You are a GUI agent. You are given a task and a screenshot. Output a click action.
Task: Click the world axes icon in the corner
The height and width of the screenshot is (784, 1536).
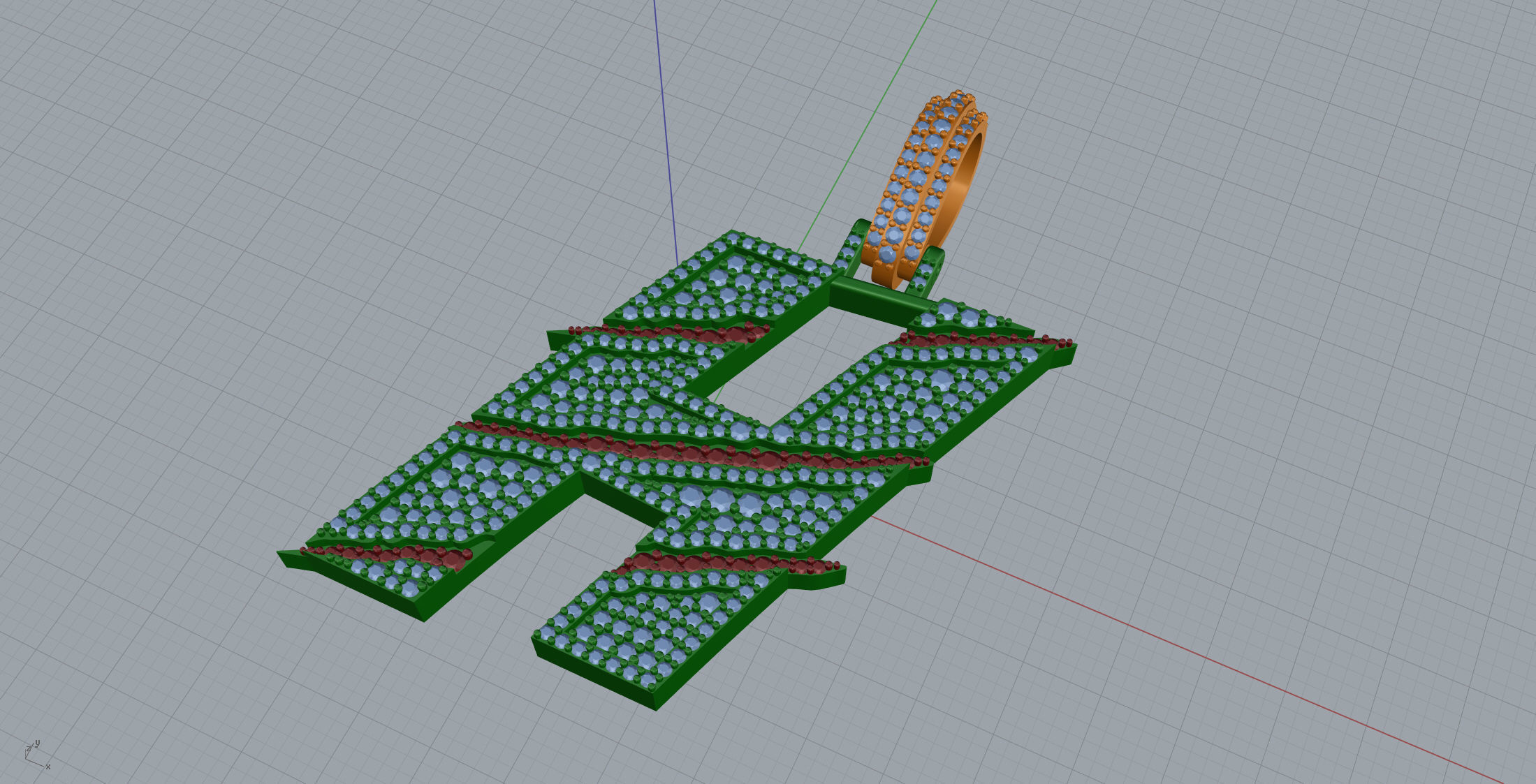pos(36,755)
